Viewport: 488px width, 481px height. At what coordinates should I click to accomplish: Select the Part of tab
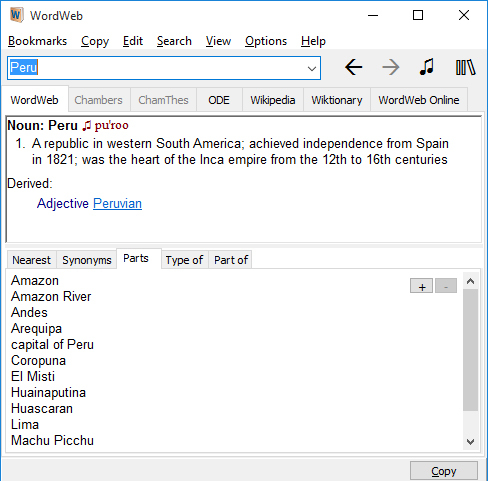click(x=231, y=260)
